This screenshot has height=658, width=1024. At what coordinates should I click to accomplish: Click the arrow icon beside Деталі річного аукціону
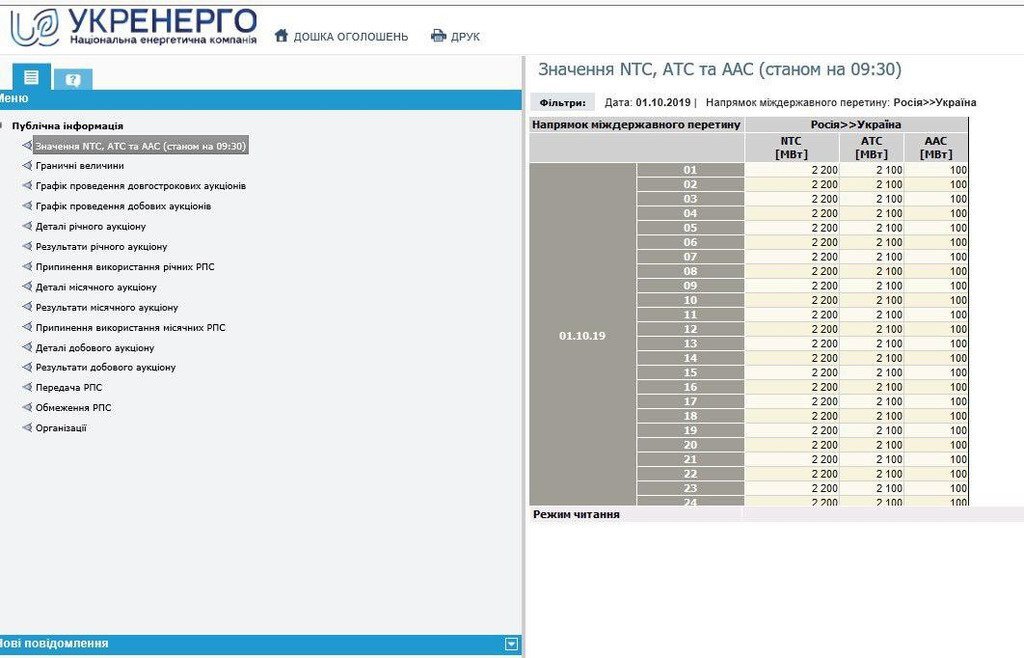coord(27,227)
